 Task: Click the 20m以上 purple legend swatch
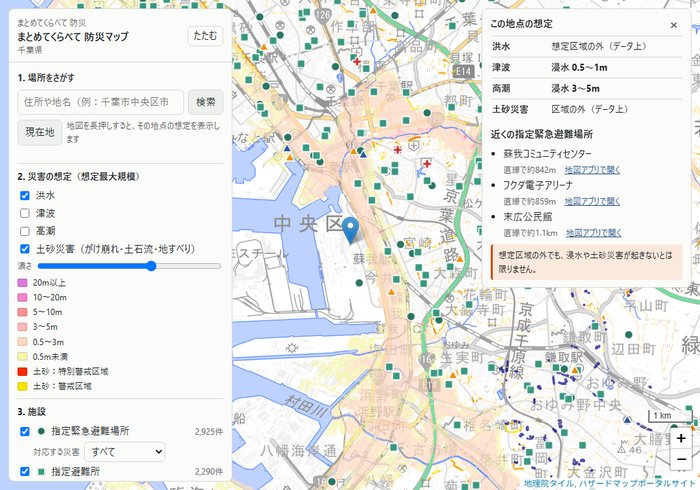[x=22, y=283]
